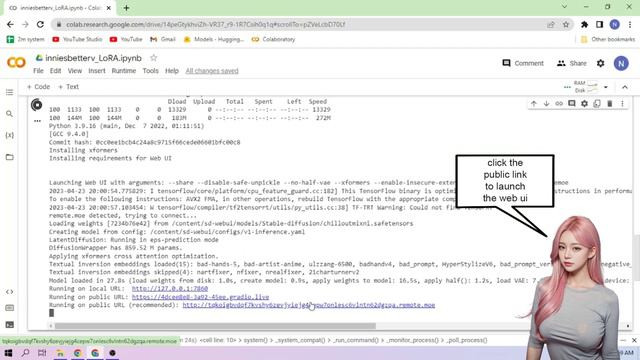640x360 pixels.
Task: Open cell output options ellipsis
Action: pyautogui.click(x=37, y=121)
